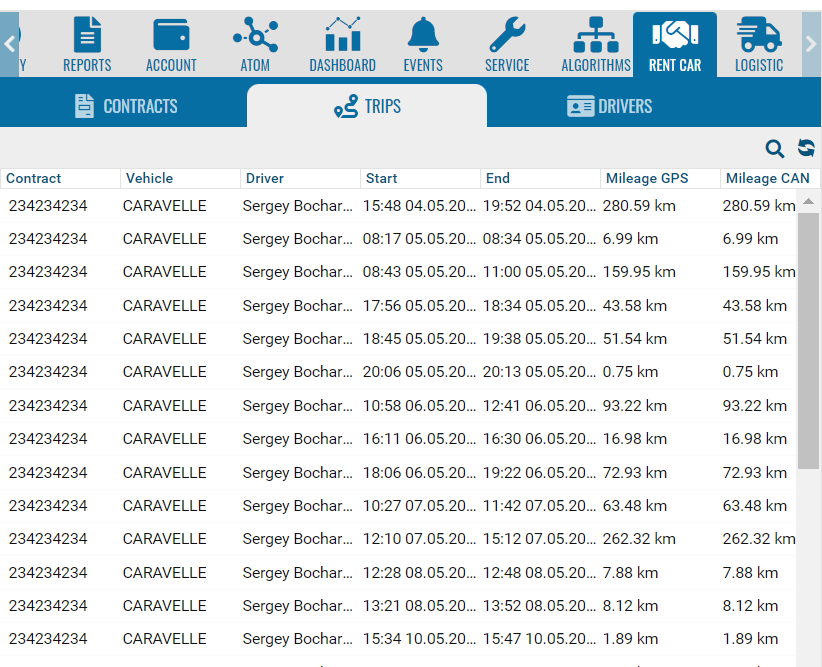Click the search magnifier icon
The image size is (822, 667).
coord(775,149)
